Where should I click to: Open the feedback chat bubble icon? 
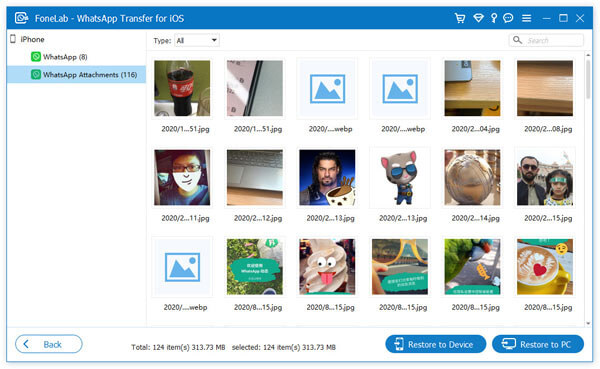[508, 18]
